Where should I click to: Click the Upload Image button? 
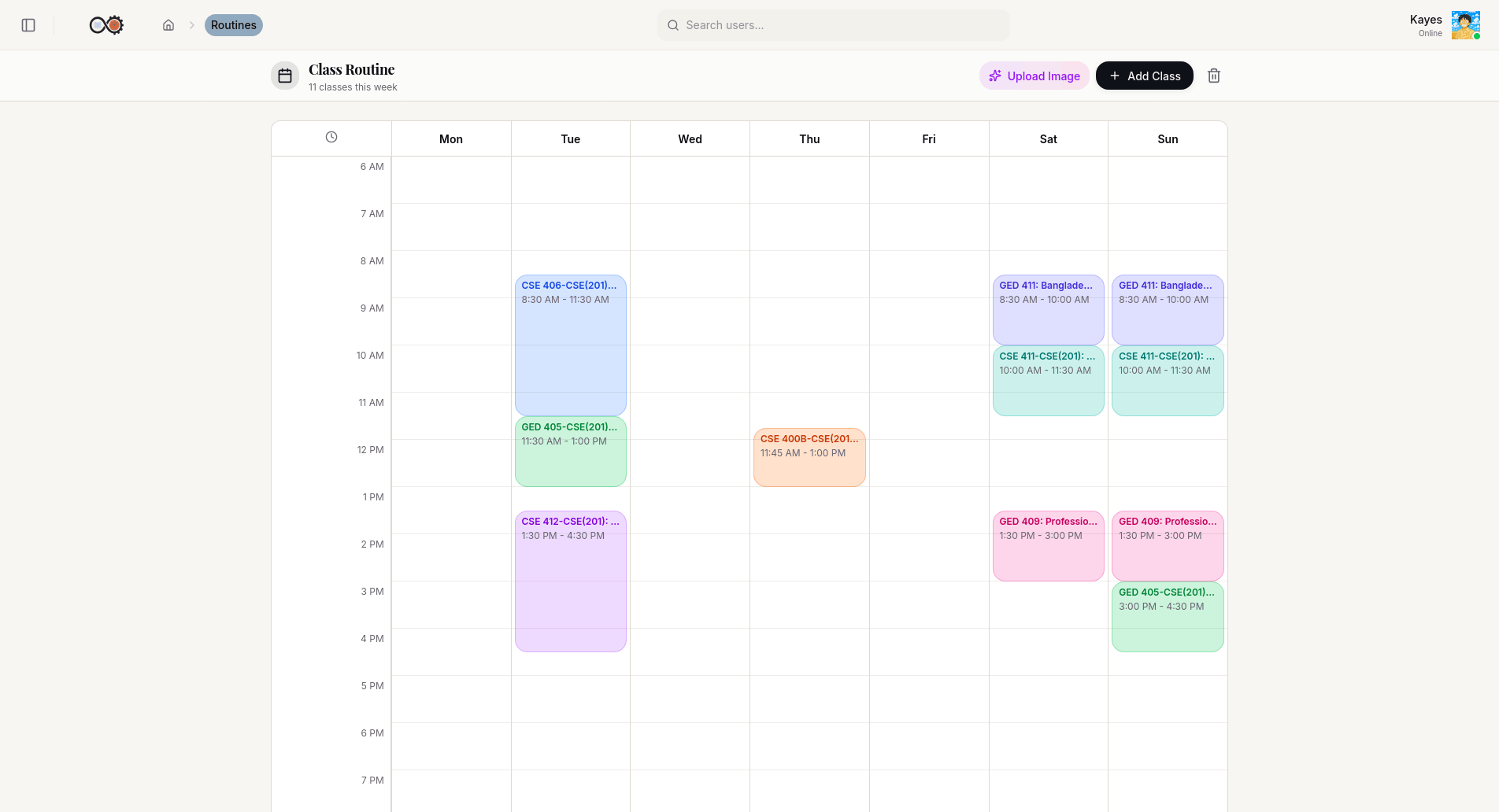click(1034, 76)
